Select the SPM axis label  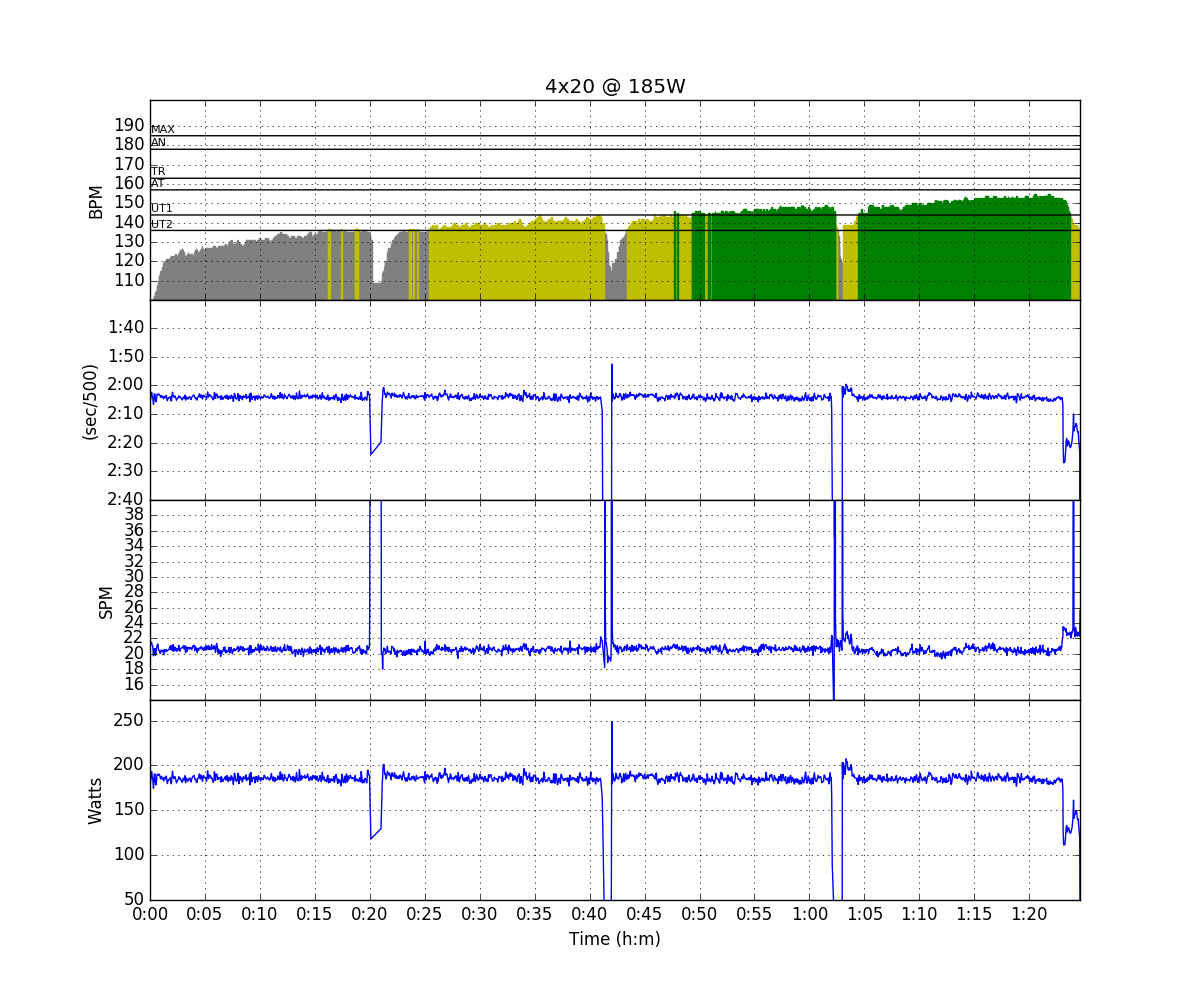pyautogui.click(x=106, y=601)
